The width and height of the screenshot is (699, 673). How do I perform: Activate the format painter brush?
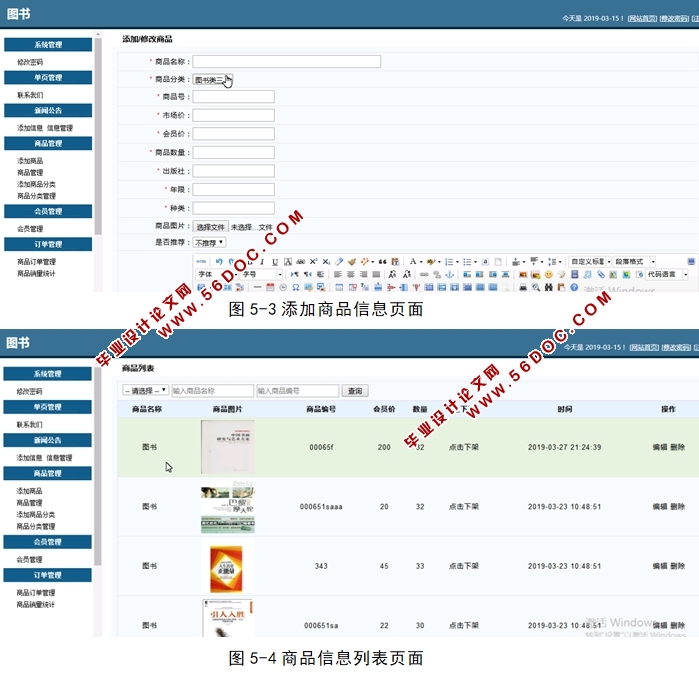coord(352,262)
